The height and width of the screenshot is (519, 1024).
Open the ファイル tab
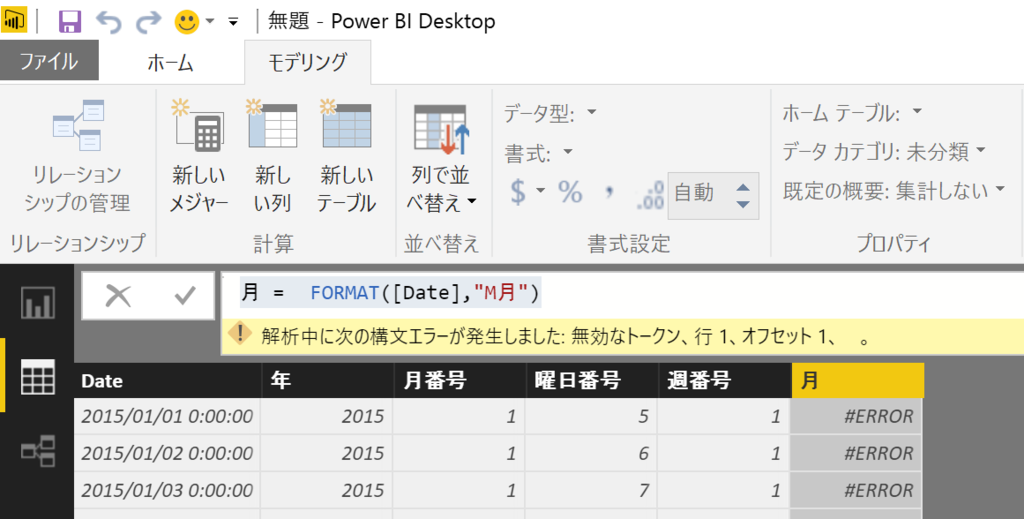[x=49, y=61]
